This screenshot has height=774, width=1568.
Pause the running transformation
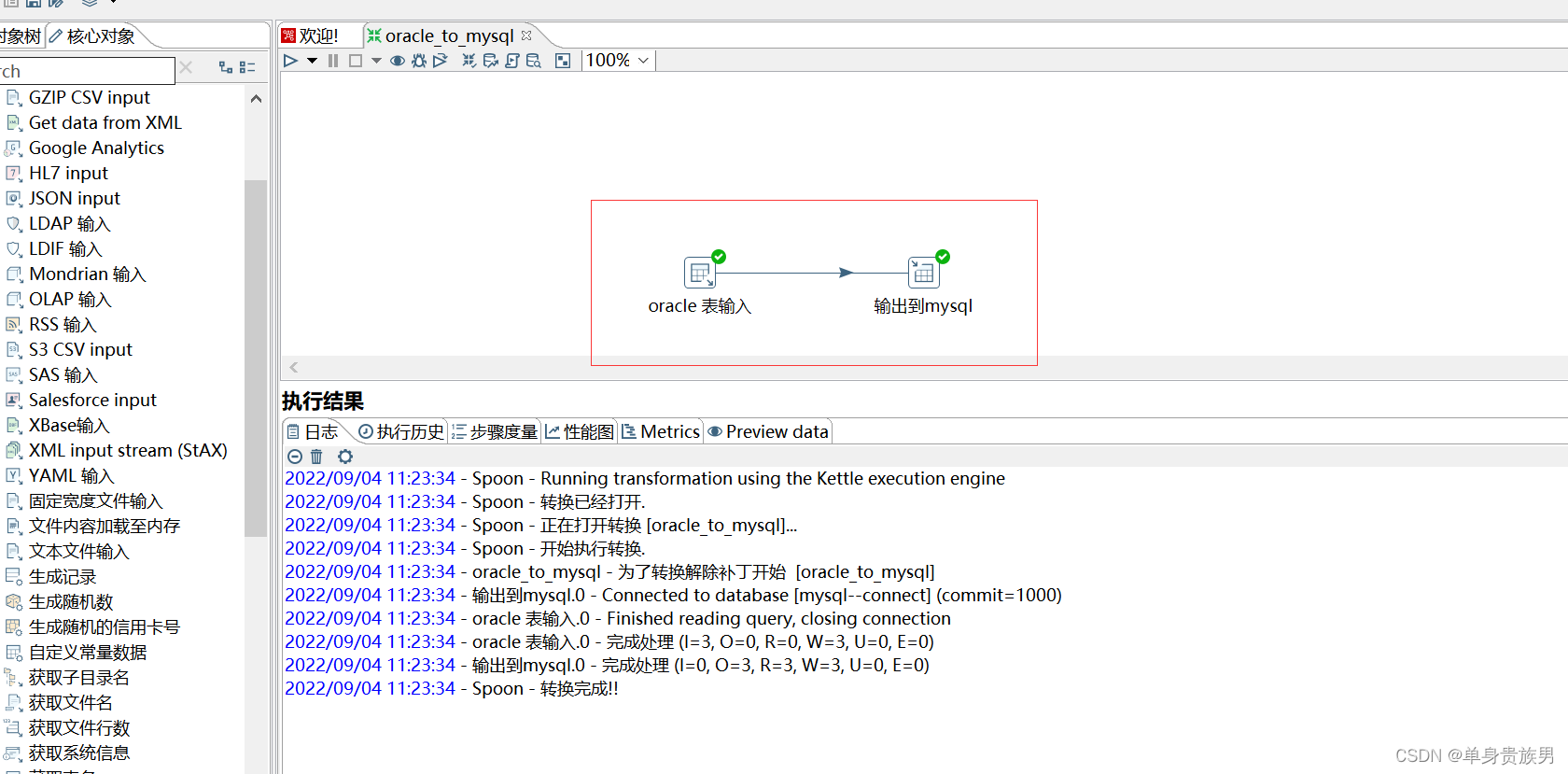(333, 61)
